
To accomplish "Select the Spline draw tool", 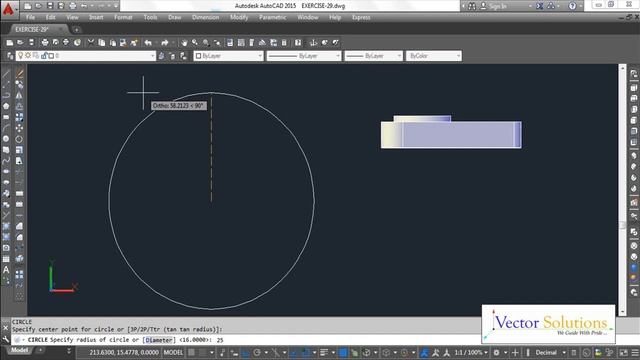I will coord(6,161).
